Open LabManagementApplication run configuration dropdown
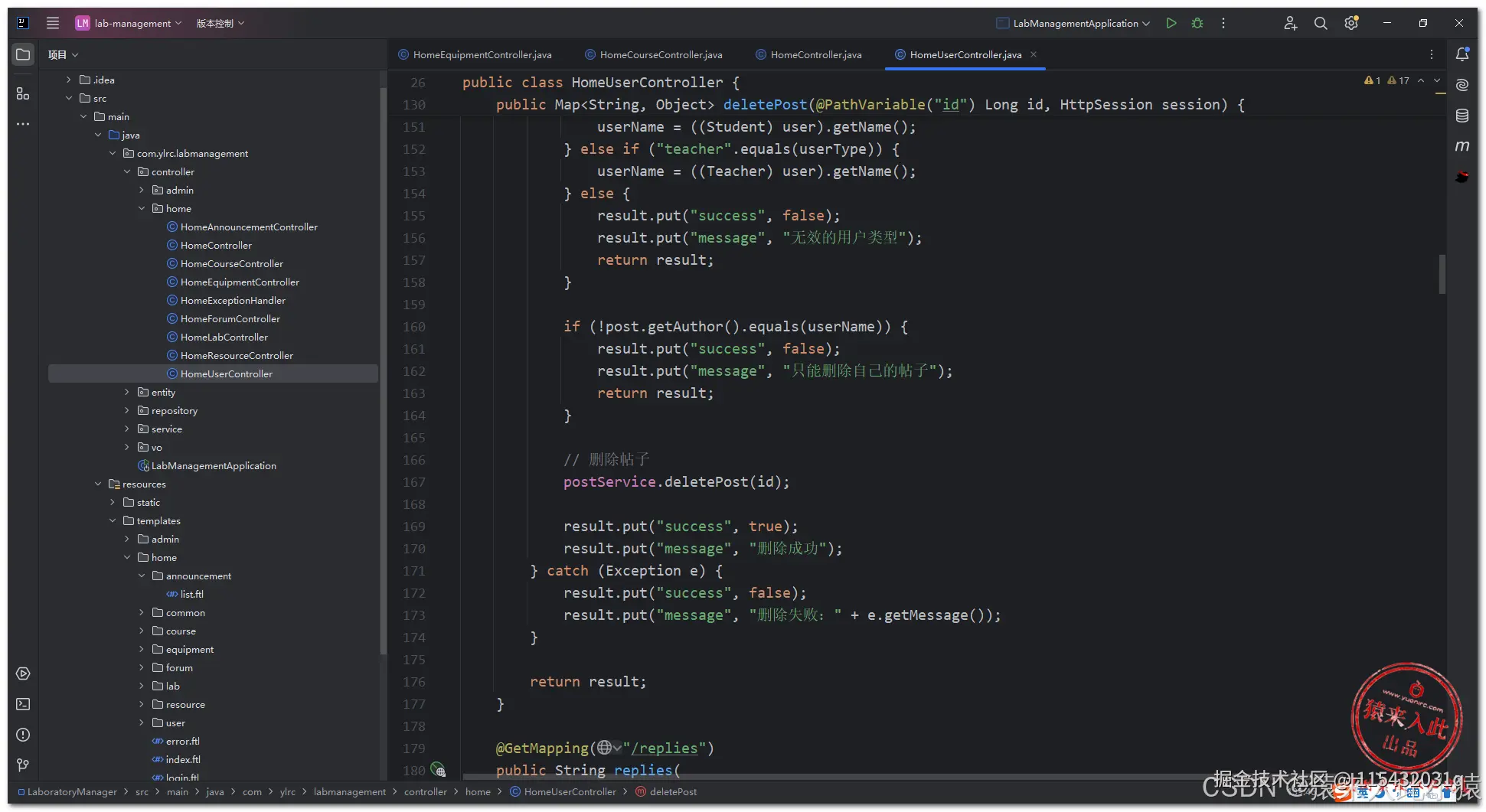Image resolution: width=1486 pixels, height=812 pixels. pos(1073,23)
